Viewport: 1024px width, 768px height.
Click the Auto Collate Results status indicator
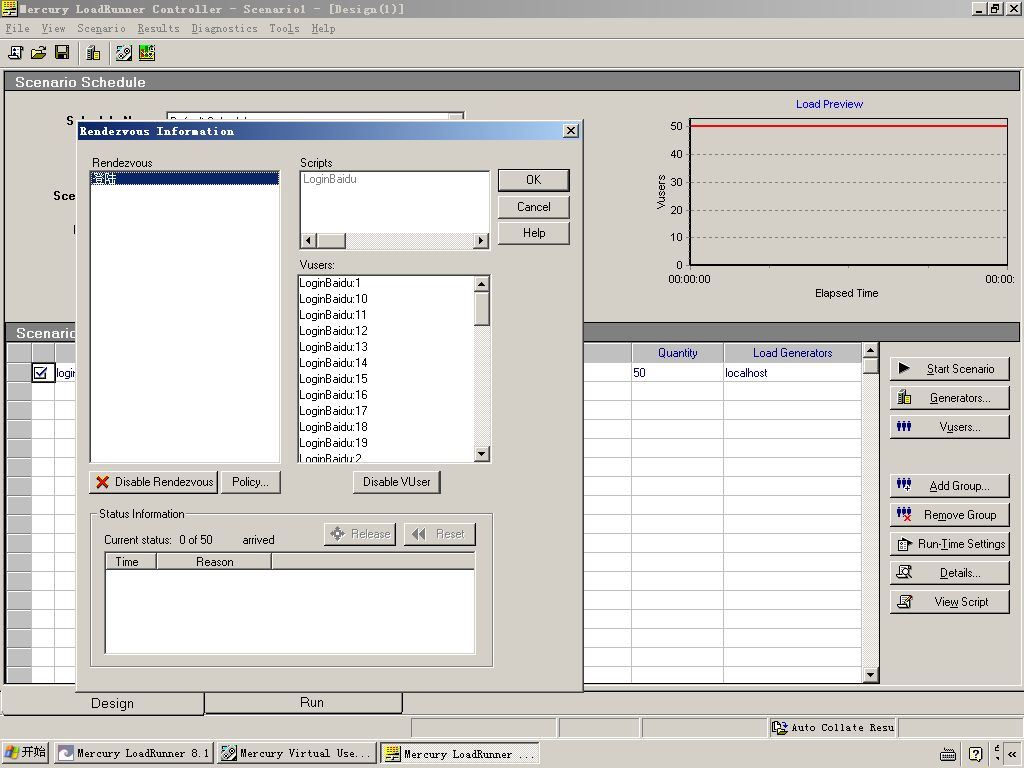click(x=833, y=728)
